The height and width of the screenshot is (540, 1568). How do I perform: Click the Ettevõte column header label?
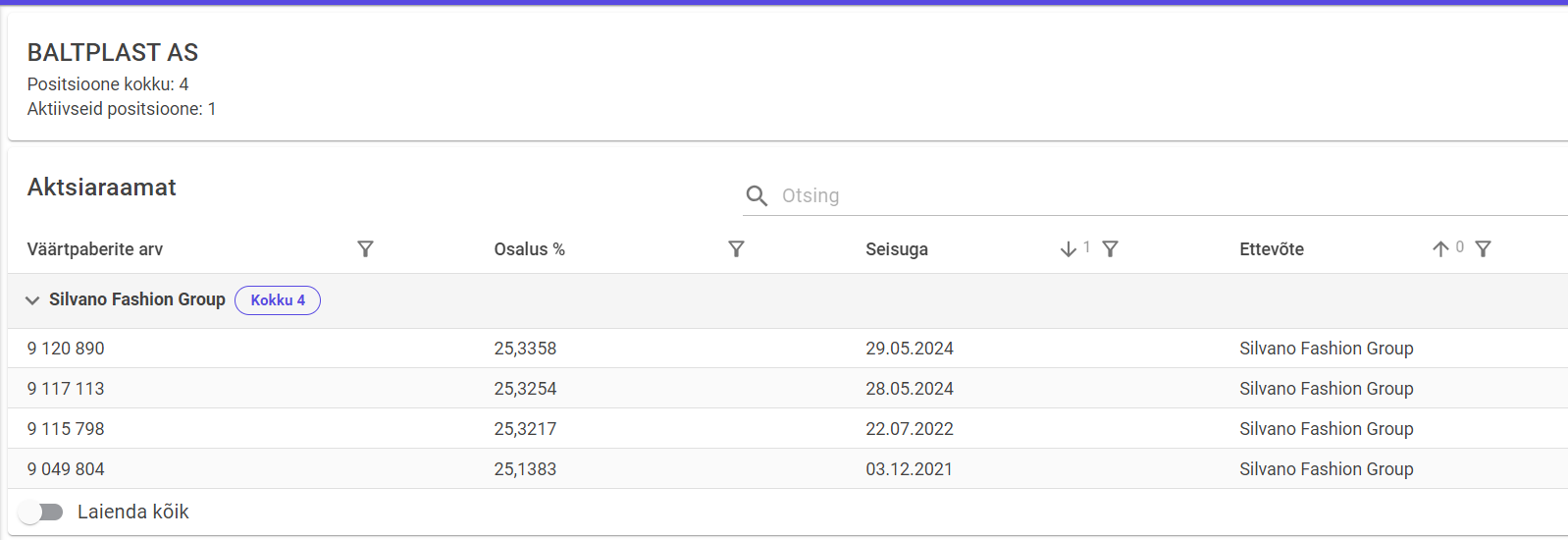pos(1272,249)
